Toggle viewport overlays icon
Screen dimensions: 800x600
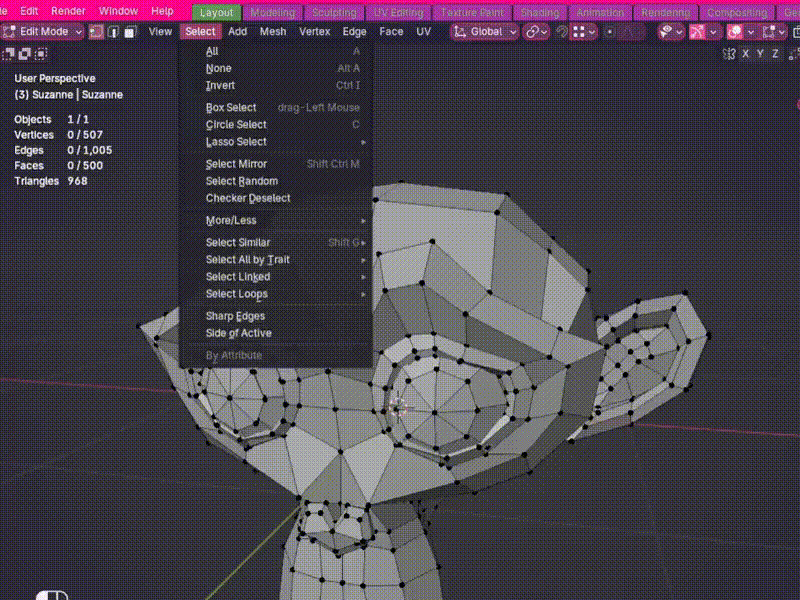click(x=735, y=32)
